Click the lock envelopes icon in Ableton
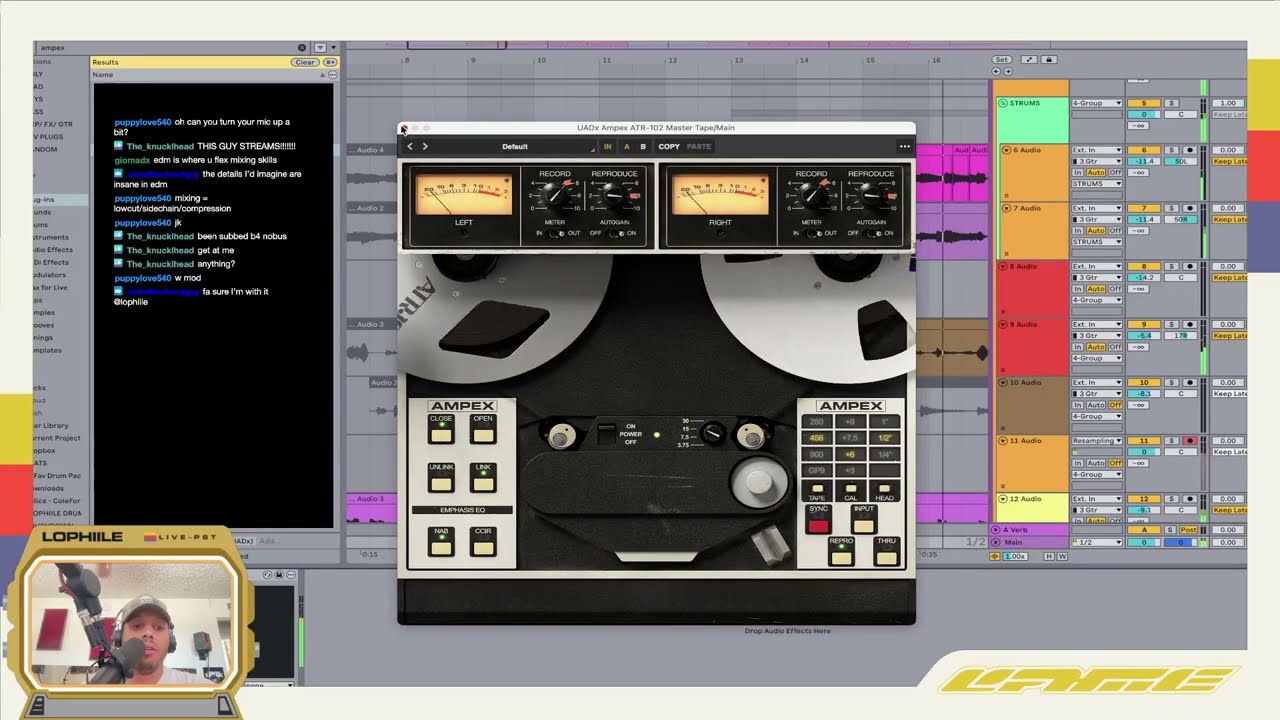The image size is (1280, 720). 1049,60
